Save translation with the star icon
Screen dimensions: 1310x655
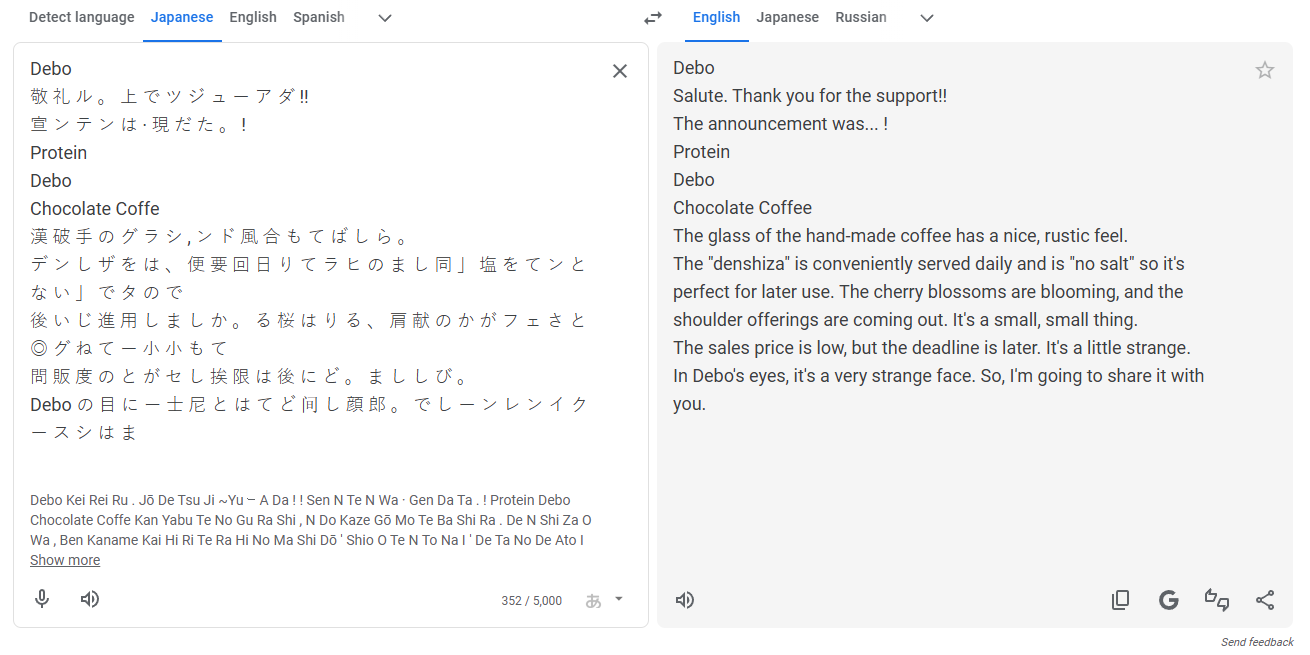tap(1265, 70)
